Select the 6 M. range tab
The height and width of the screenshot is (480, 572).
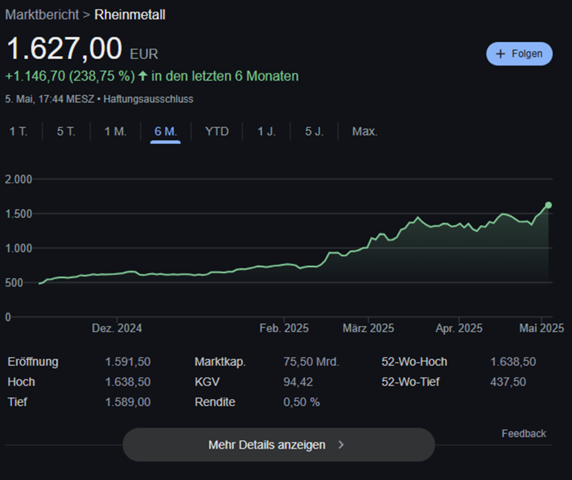coord(165,131)
